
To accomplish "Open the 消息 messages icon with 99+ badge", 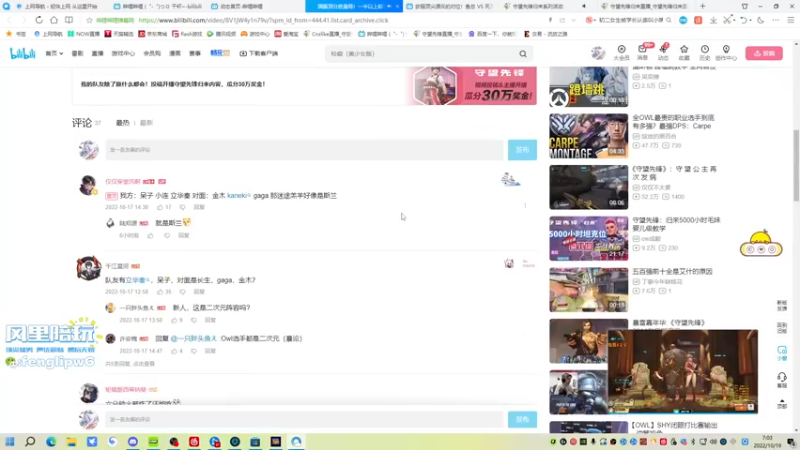I will tap(642, 53).
